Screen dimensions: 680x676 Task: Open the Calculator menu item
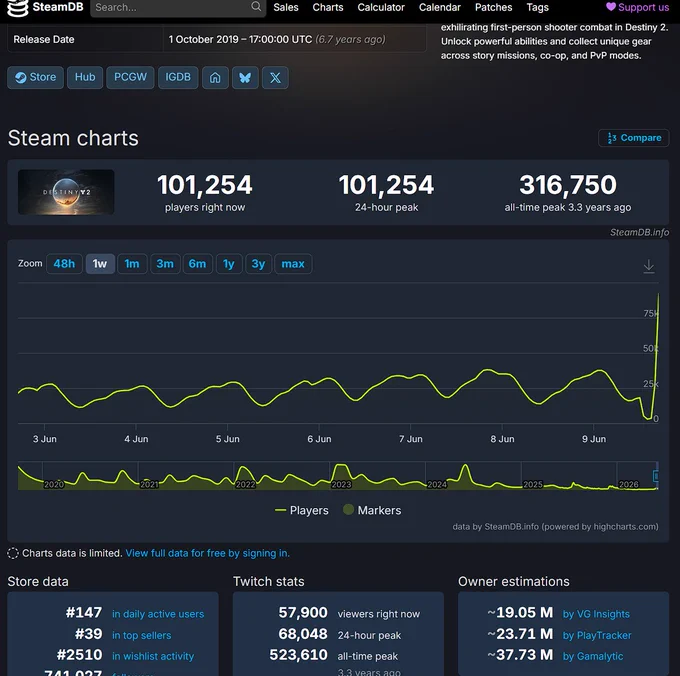pos(381,7)
